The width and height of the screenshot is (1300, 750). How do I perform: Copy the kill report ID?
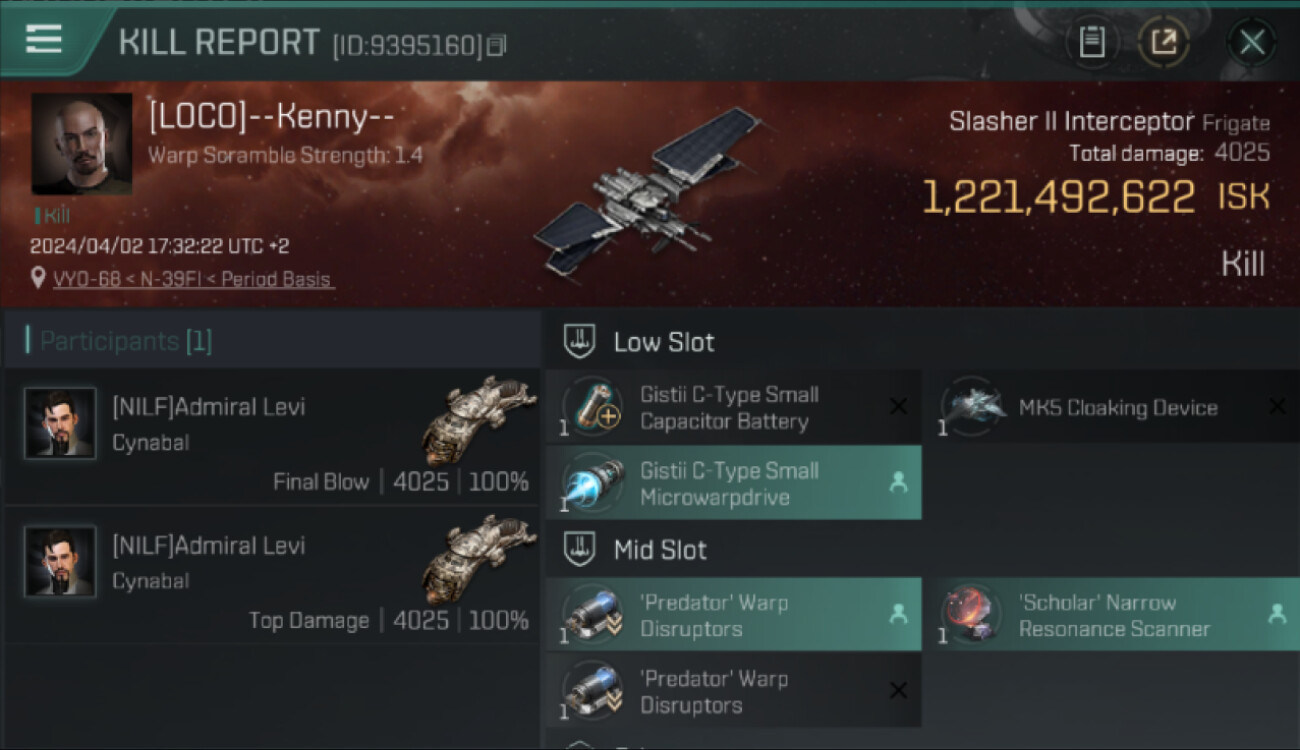[x=498, y=45]
